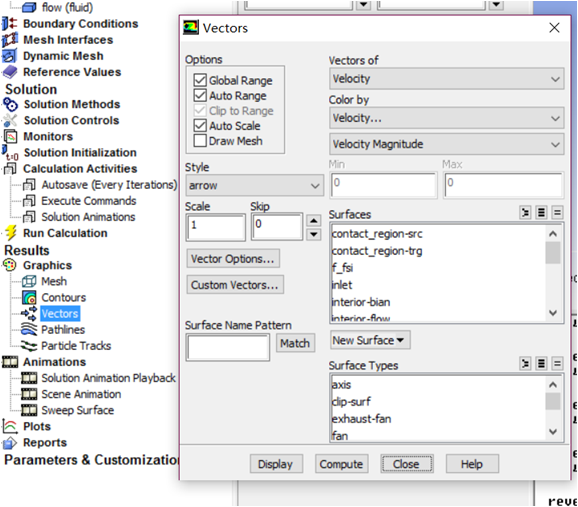578x507 pixels.
Task: Expand the New Surface dropdown
Action: click(x=370, y=340)
